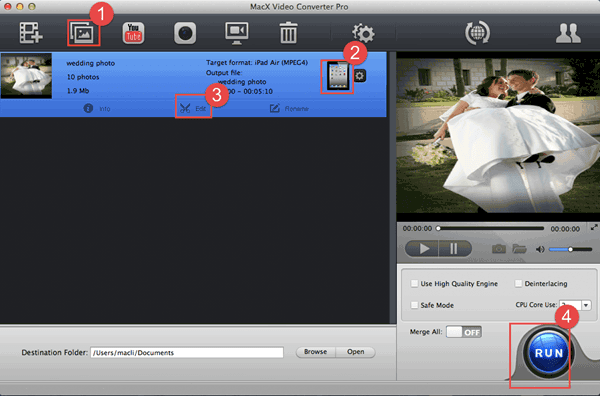Pause the preview playback

455,249
